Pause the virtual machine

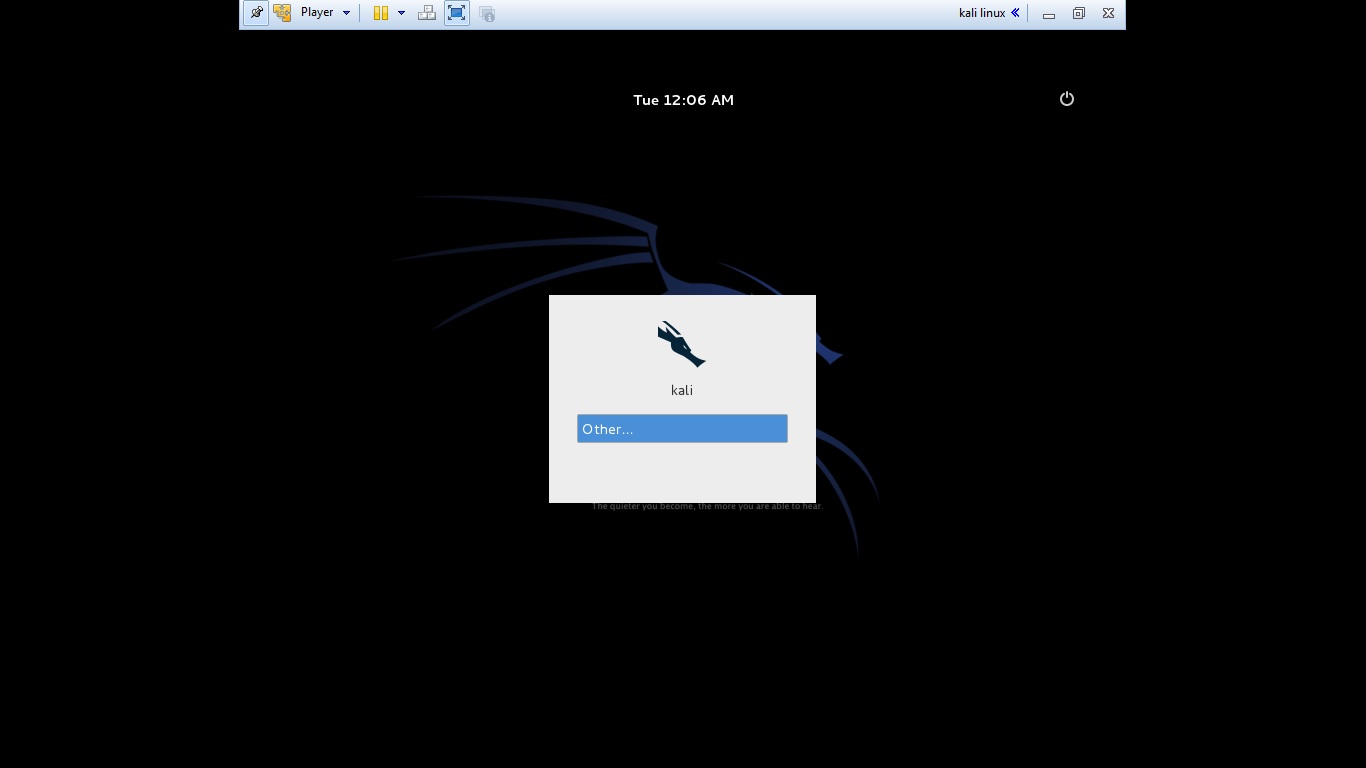381,13
